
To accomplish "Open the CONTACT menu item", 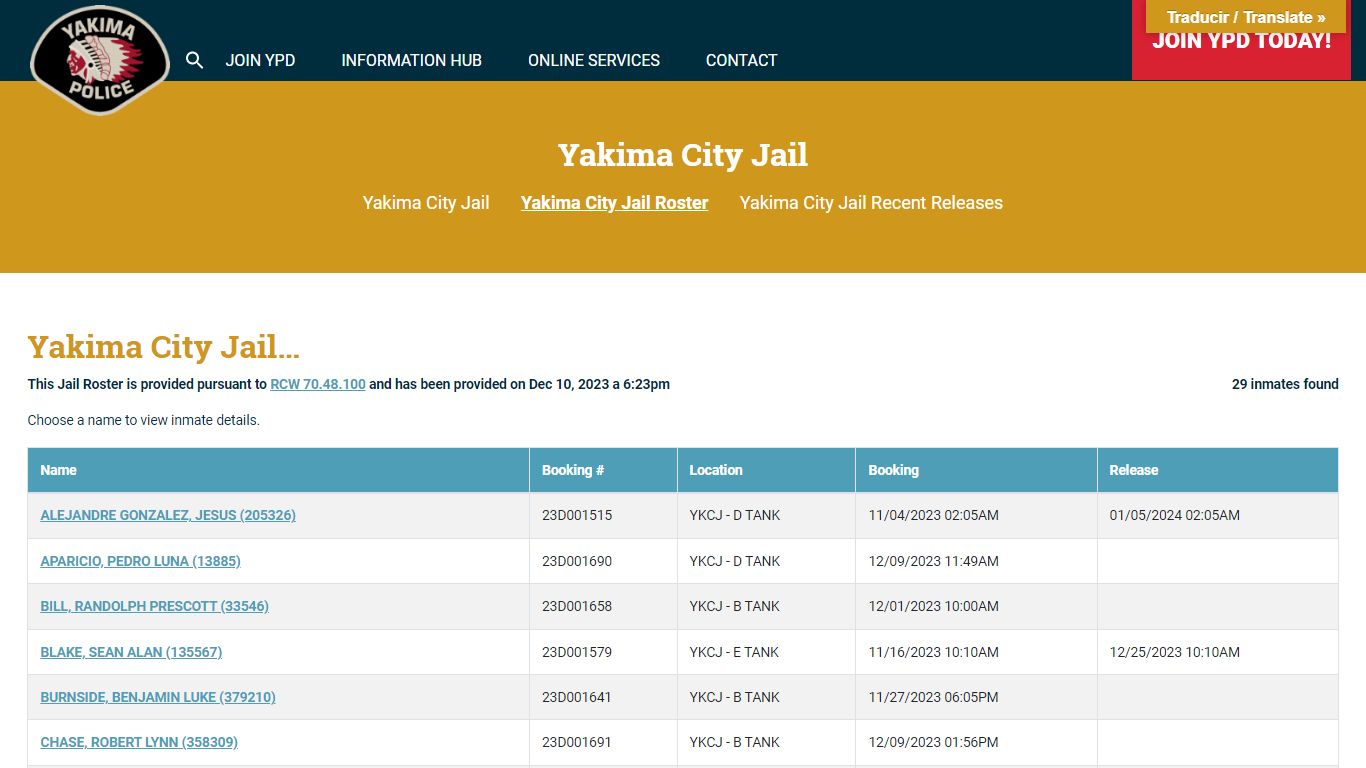I will 741,60.
